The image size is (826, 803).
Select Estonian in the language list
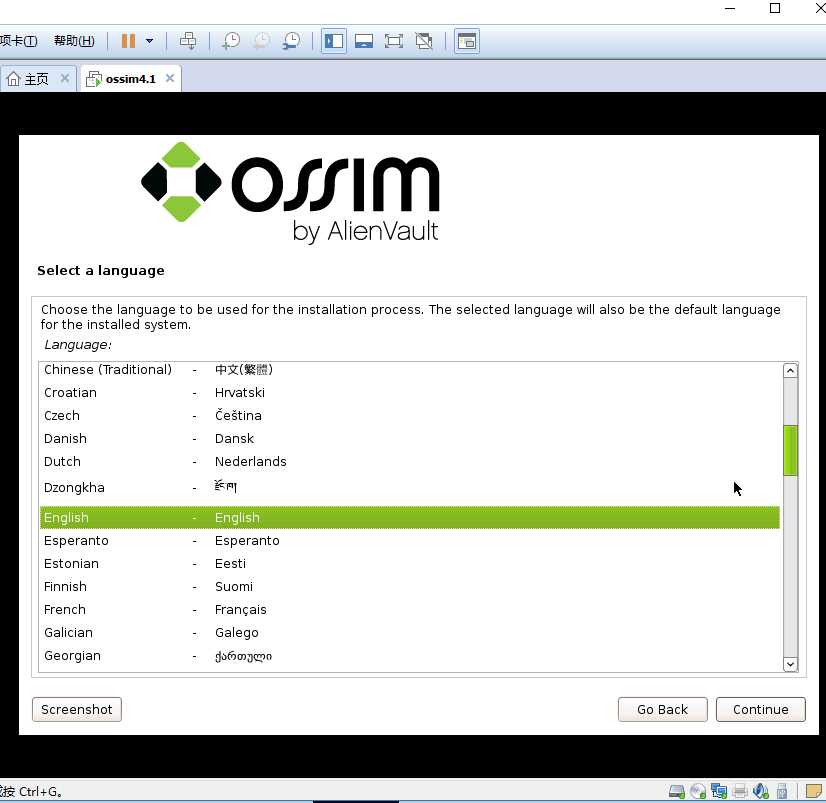[x=410, y=564]
